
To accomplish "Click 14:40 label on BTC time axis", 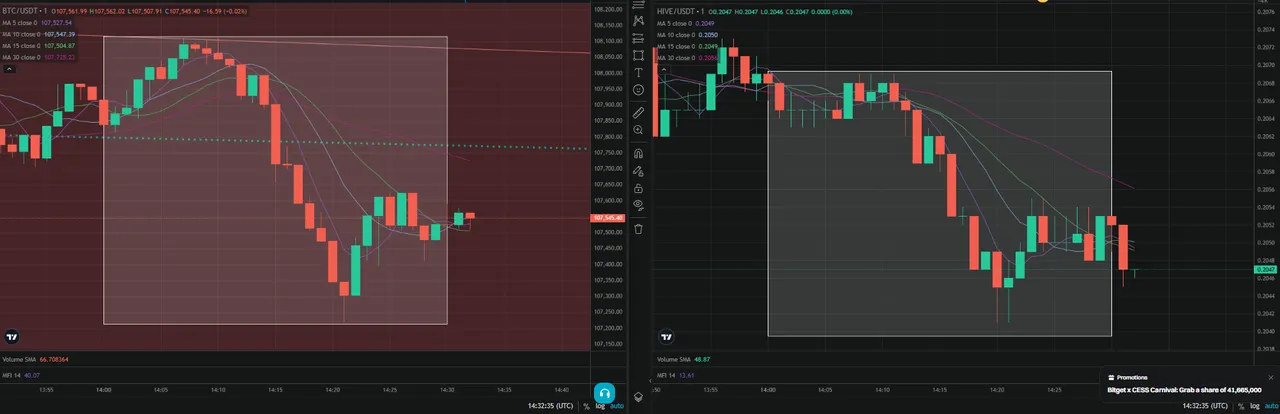I will click(x=562, y=390).
